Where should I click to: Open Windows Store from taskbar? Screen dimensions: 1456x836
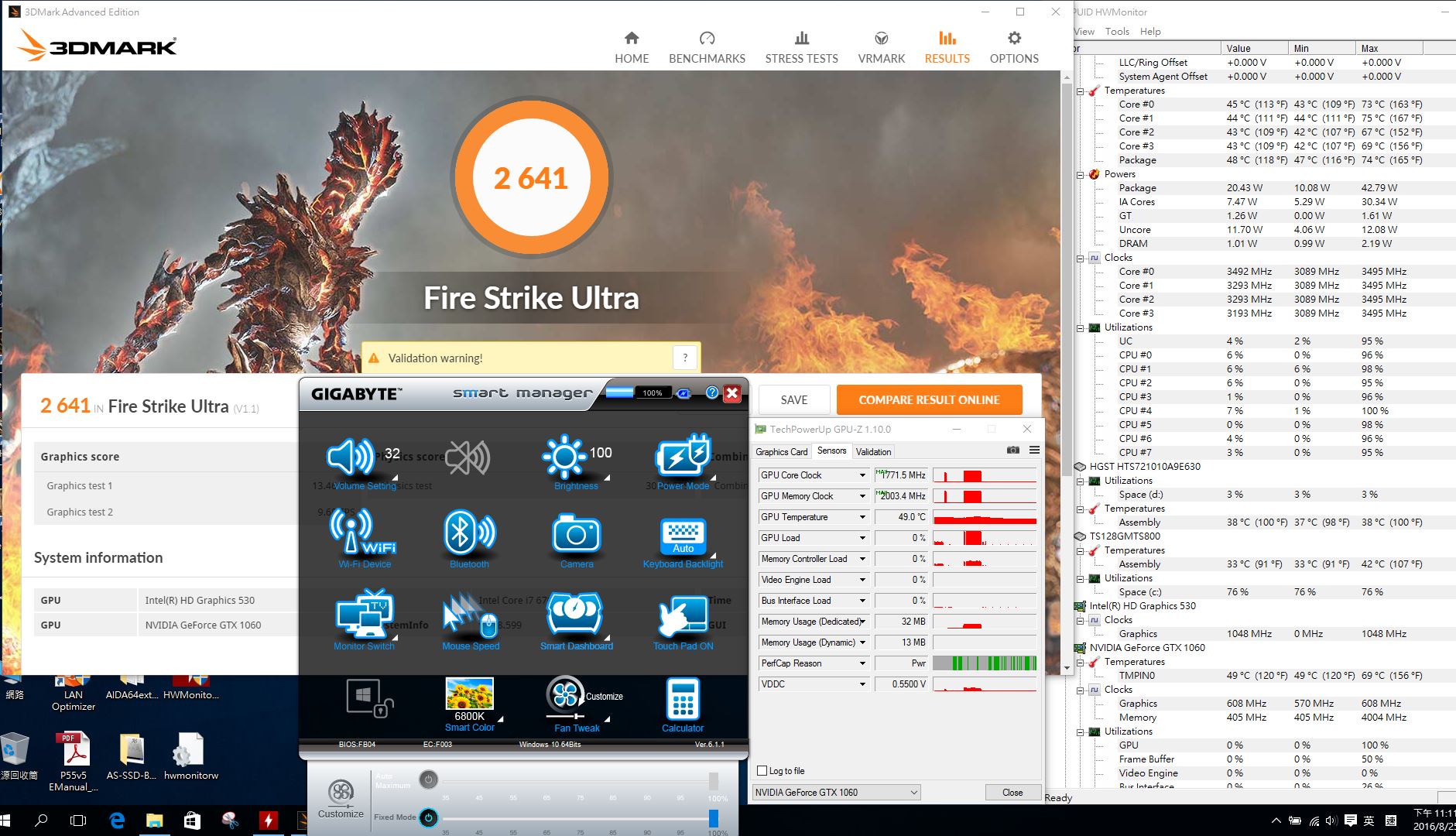pos(192,820)
